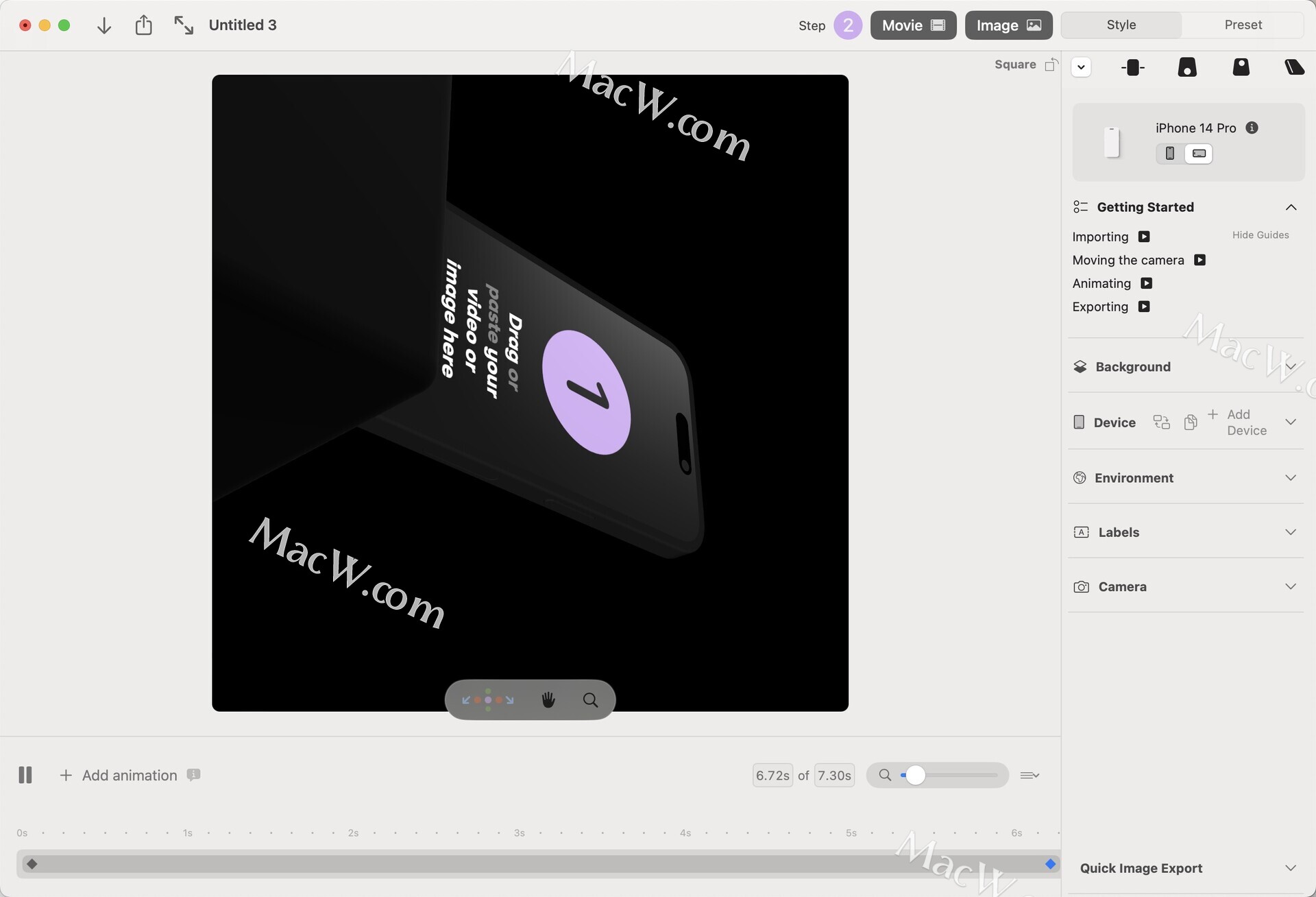Image resolution: width=1316 pixels, height=897 pixels.
Task: Click the timeline zoom slider handle
Action: [x=916, y=776]
